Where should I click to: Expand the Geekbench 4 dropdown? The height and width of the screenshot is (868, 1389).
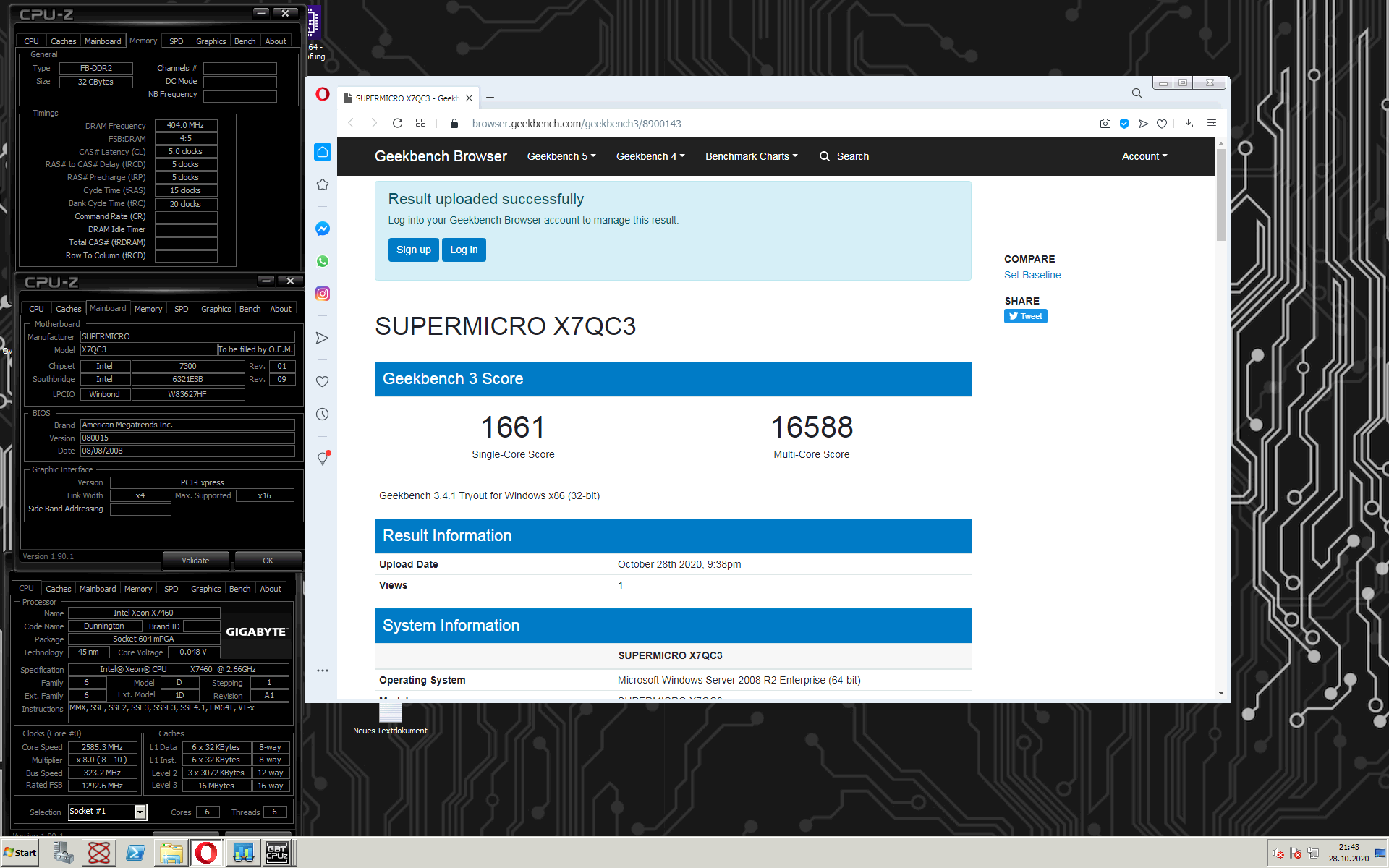(x=650, y=156)
